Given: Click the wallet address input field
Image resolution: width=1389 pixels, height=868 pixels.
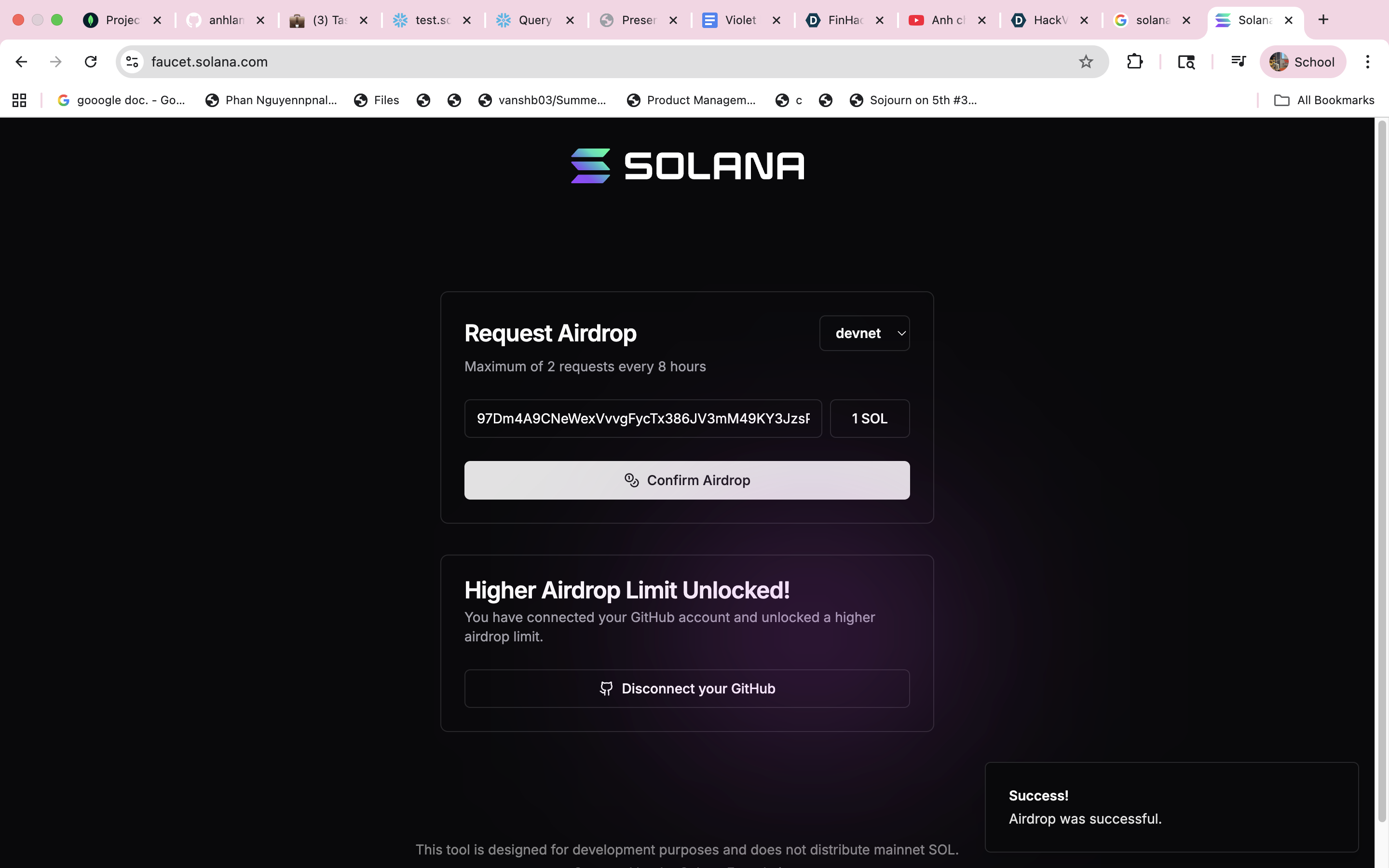Looking at the screenshot, I should [642, 419].
